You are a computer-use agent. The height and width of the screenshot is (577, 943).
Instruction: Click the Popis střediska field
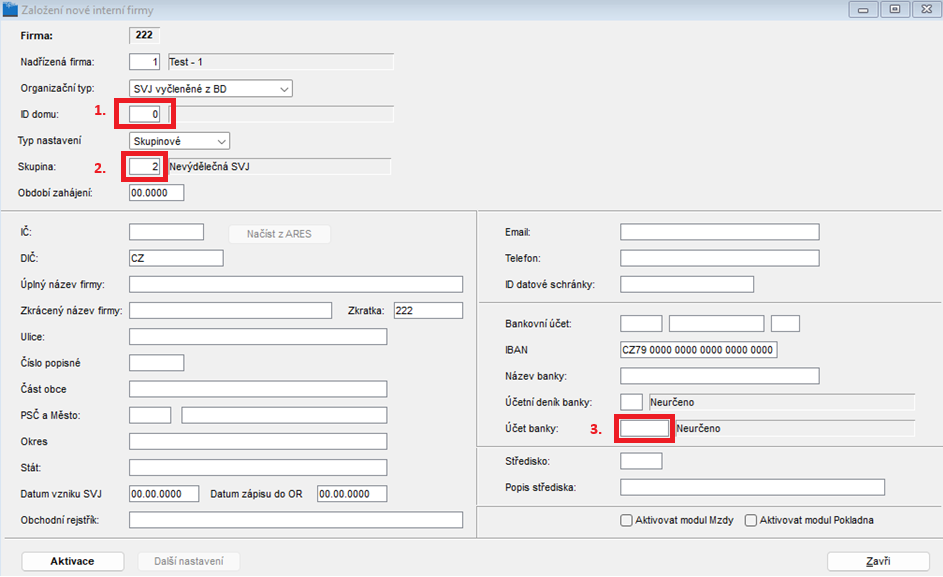click(x=752, y=487)
